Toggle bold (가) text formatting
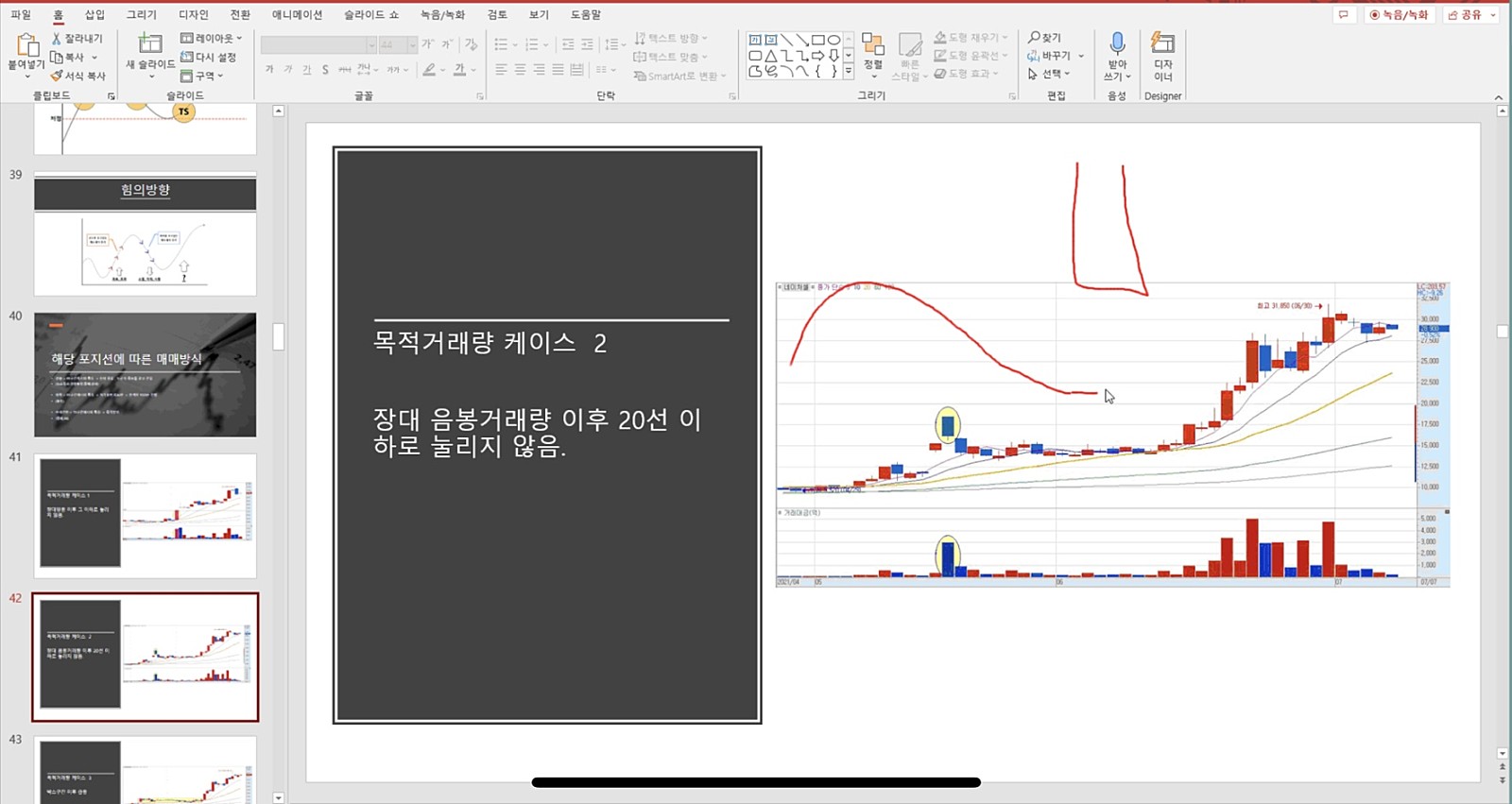Screen dimensions: 1512x804 [269, 70]
